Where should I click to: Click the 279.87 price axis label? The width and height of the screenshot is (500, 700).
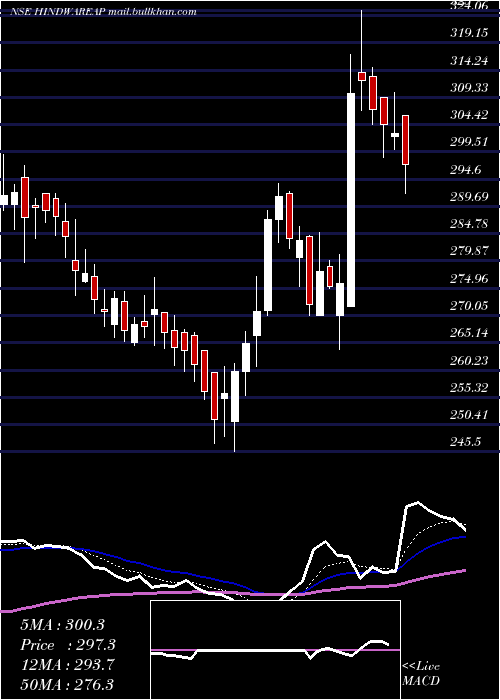point(469,251)
